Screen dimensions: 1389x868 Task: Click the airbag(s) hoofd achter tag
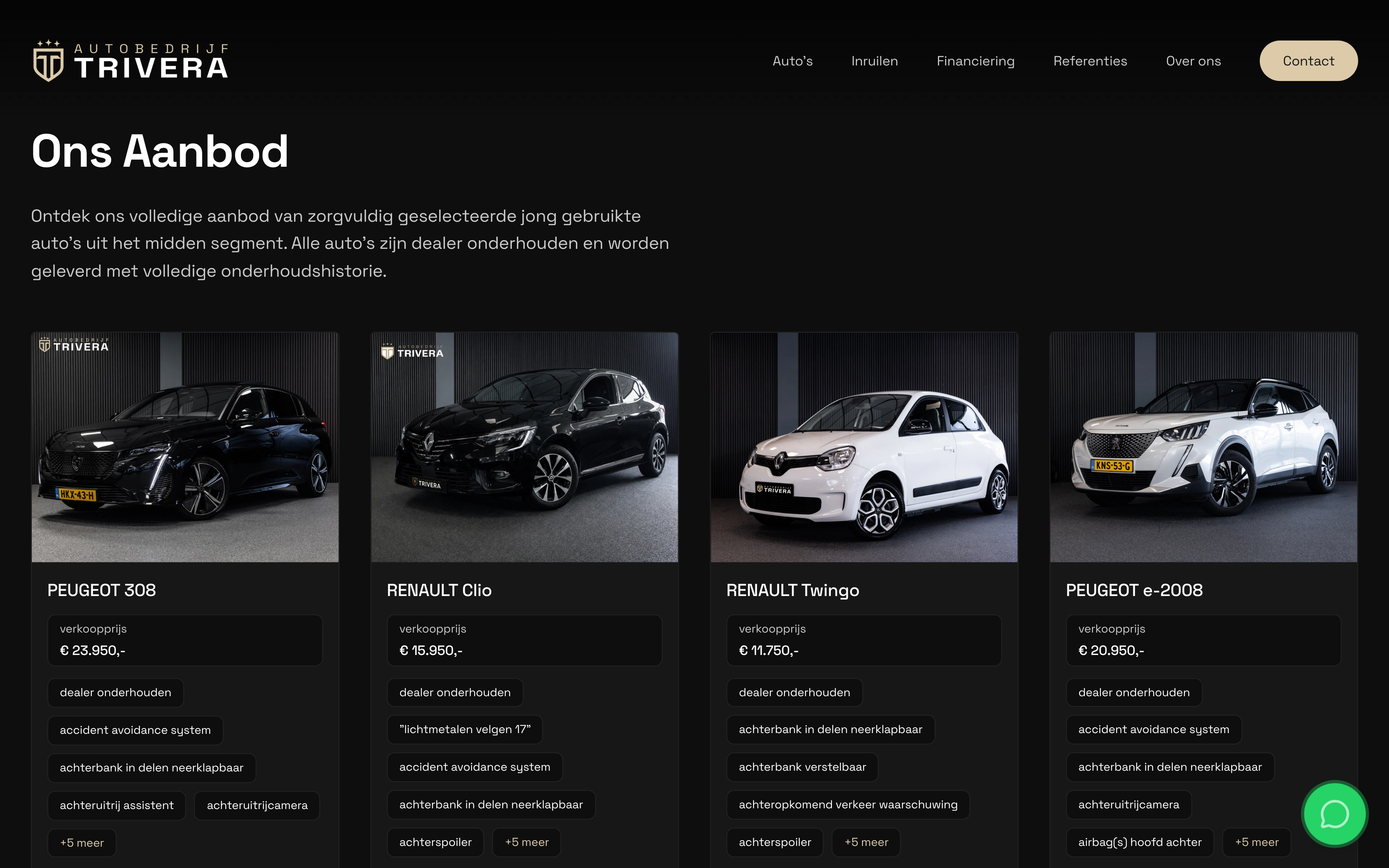click(1140, 842)
